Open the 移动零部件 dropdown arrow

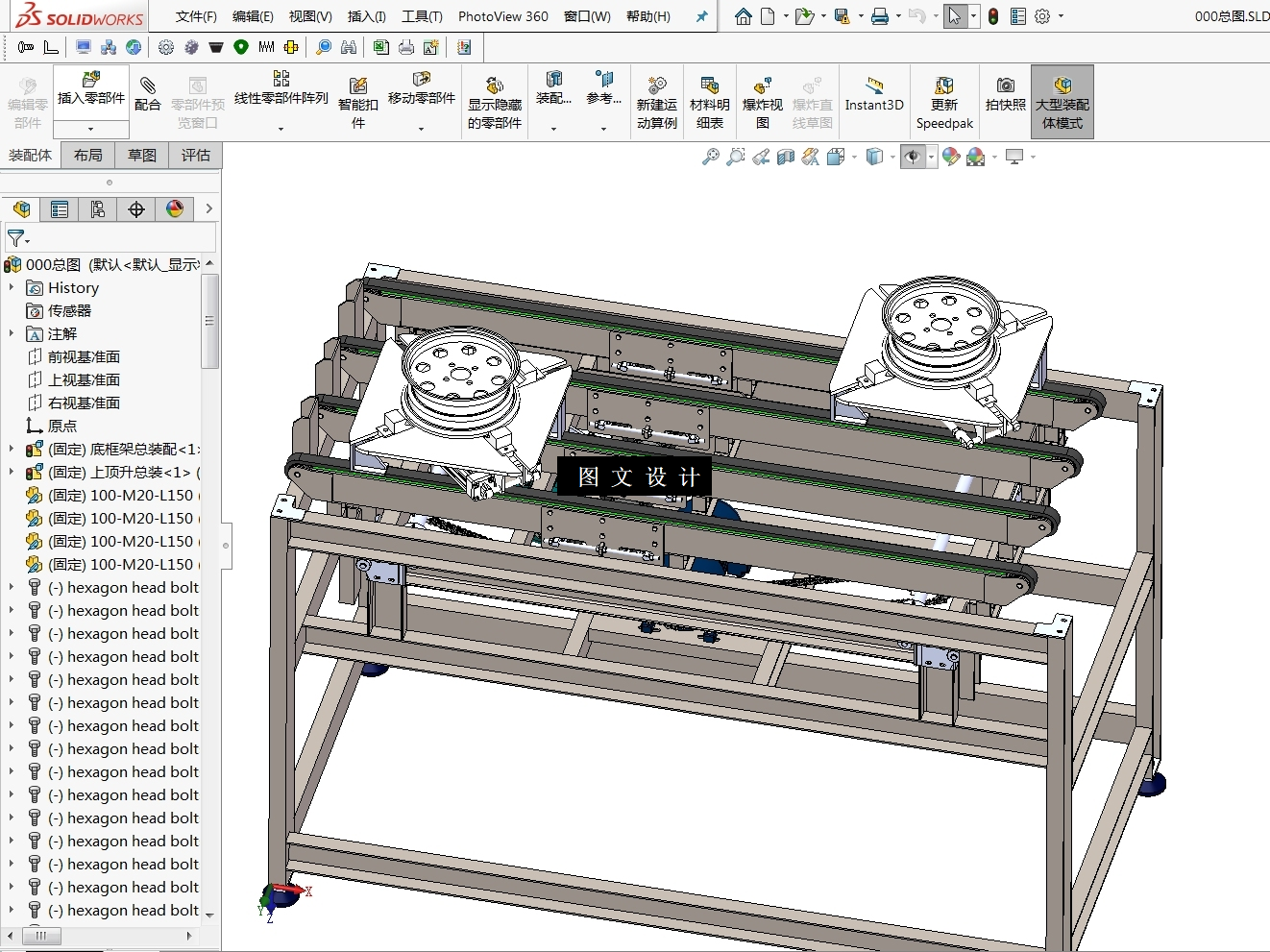click(421, 128)
